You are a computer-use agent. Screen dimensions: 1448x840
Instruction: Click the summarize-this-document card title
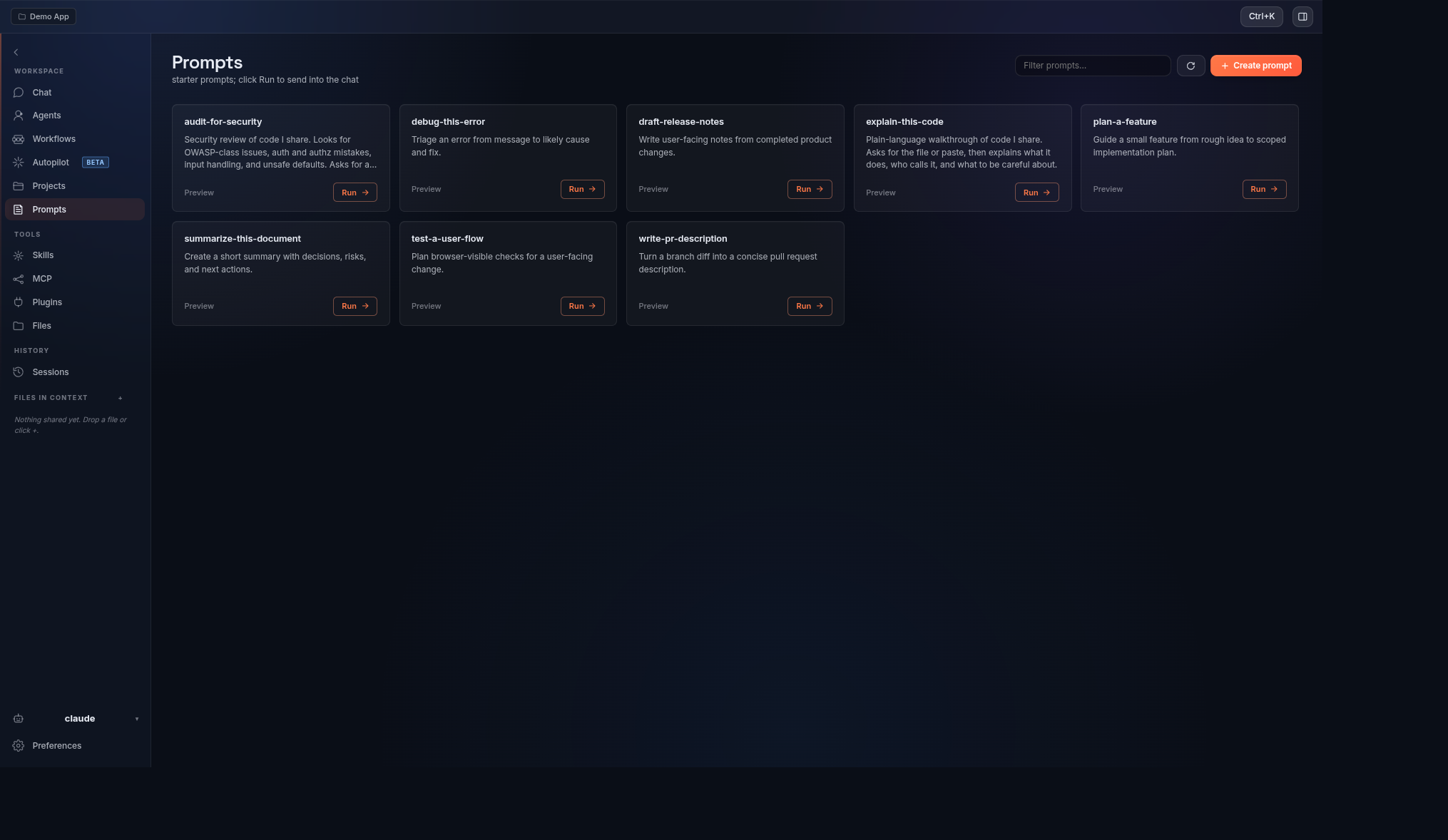(243, 239)
